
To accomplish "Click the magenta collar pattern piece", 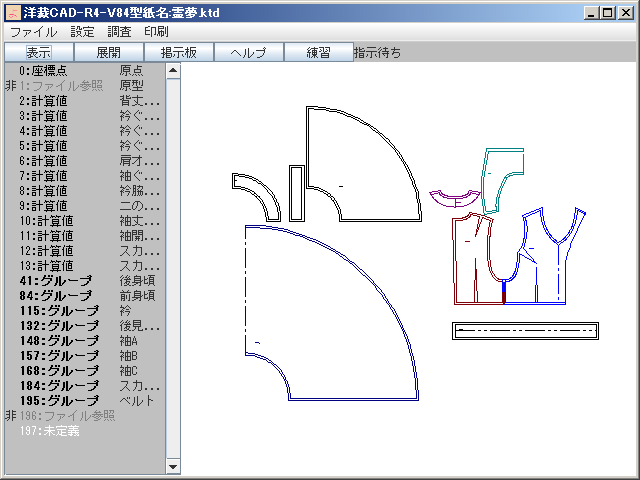I will 456,198.
